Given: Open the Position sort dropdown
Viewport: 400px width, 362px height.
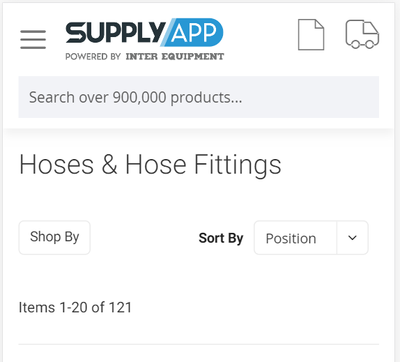Looking at the screenshot, I should tap(311, 238).
